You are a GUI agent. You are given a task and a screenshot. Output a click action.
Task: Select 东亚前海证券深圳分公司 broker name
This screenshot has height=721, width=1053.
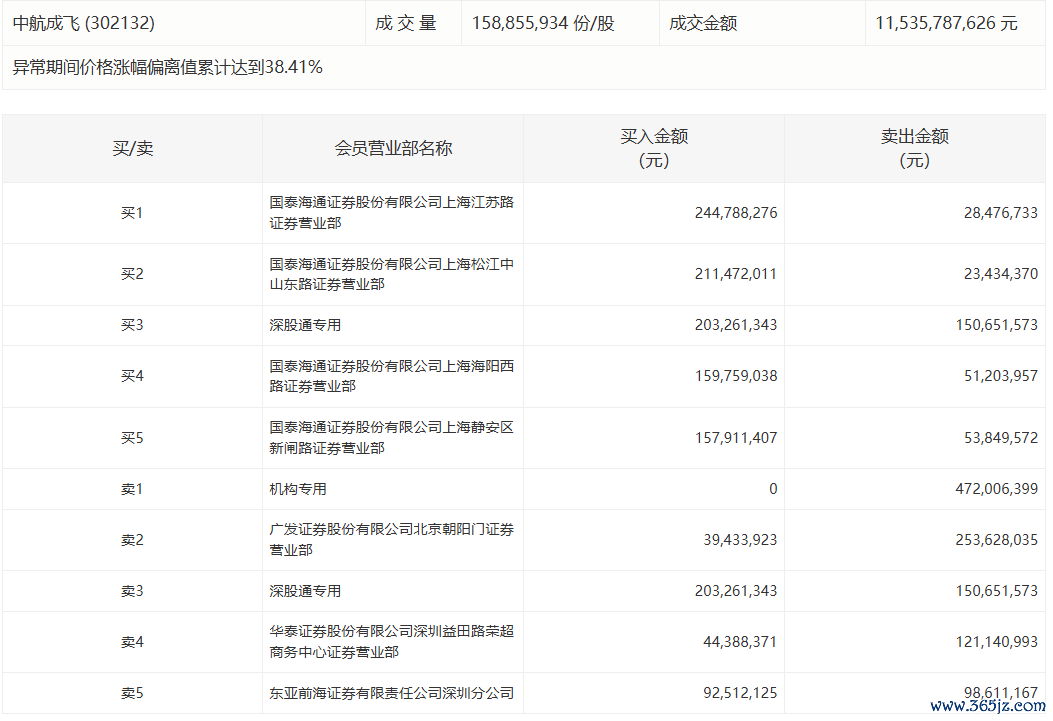coord(391,693)
